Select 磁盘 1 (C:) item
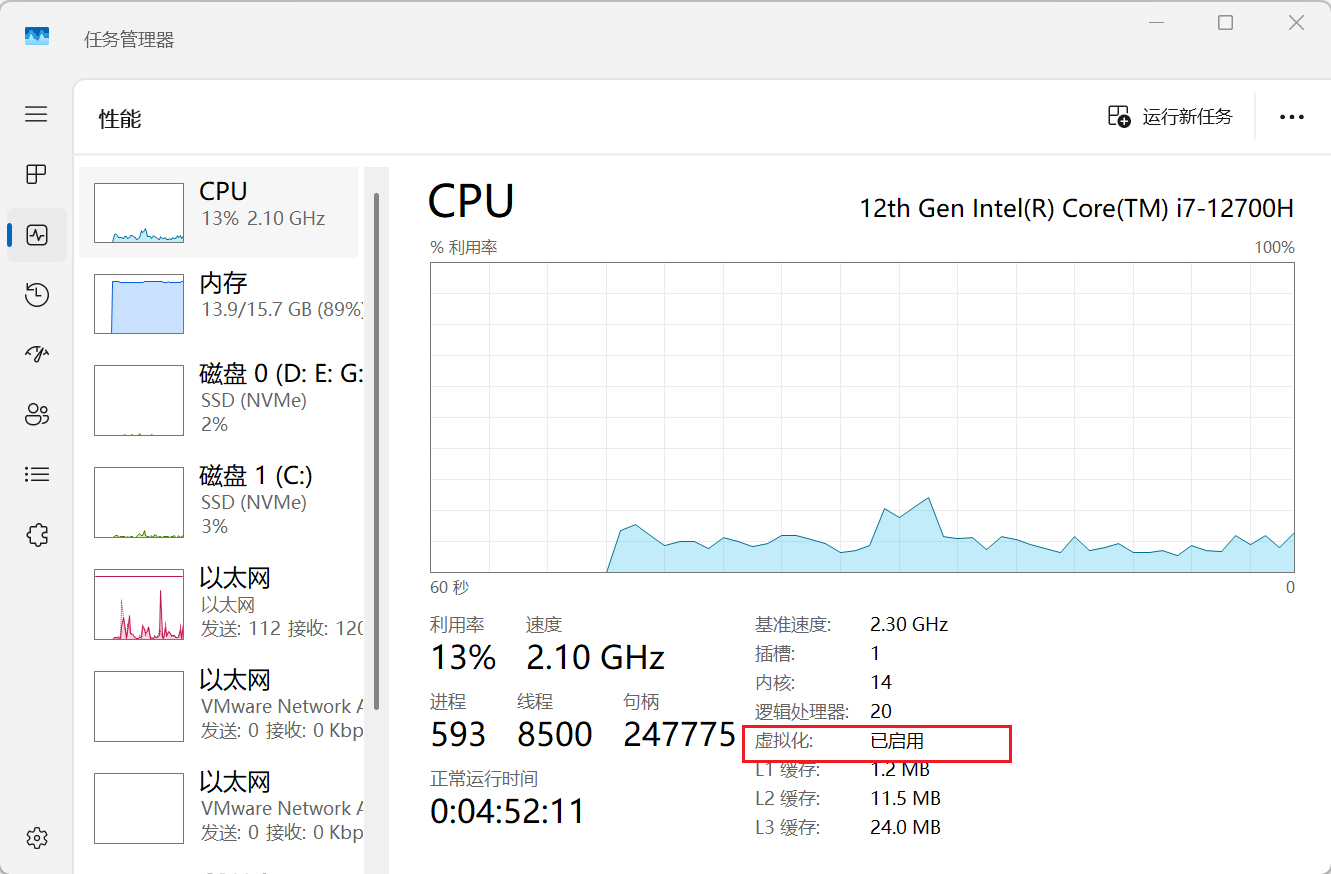 click(220, 501)
